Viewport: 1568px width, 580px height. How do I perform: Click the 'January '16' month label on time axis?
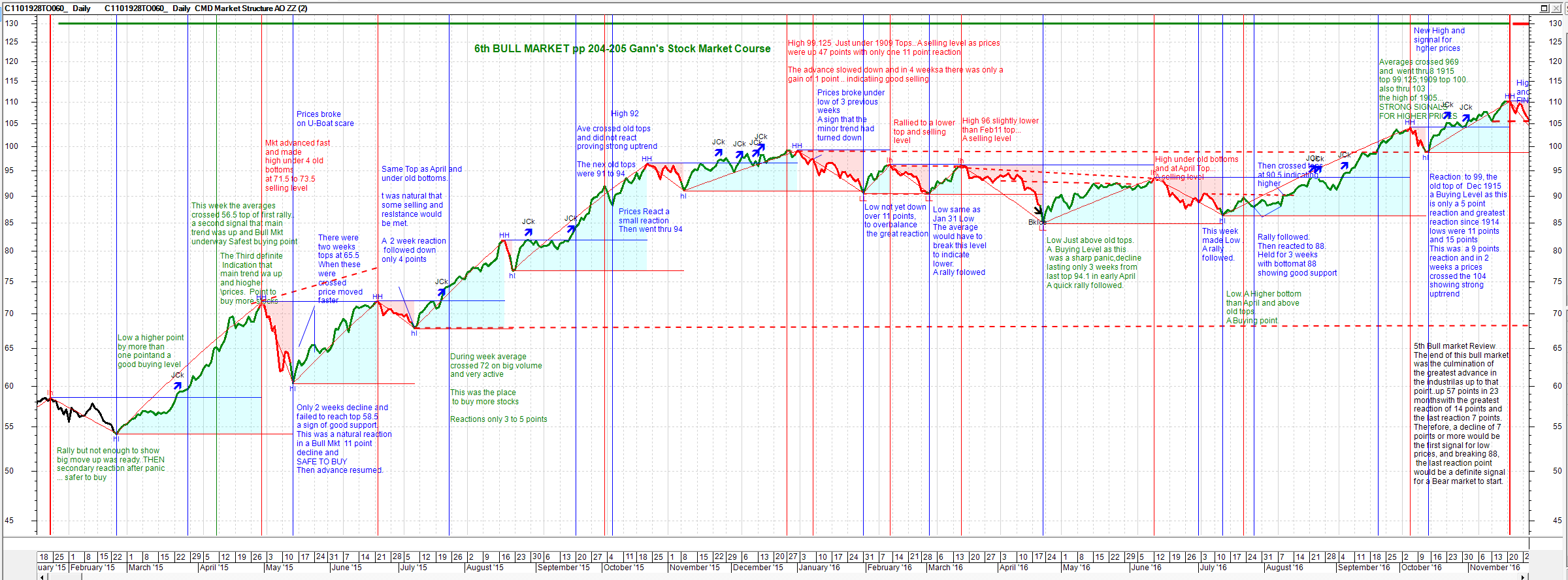tap(819, 568)
